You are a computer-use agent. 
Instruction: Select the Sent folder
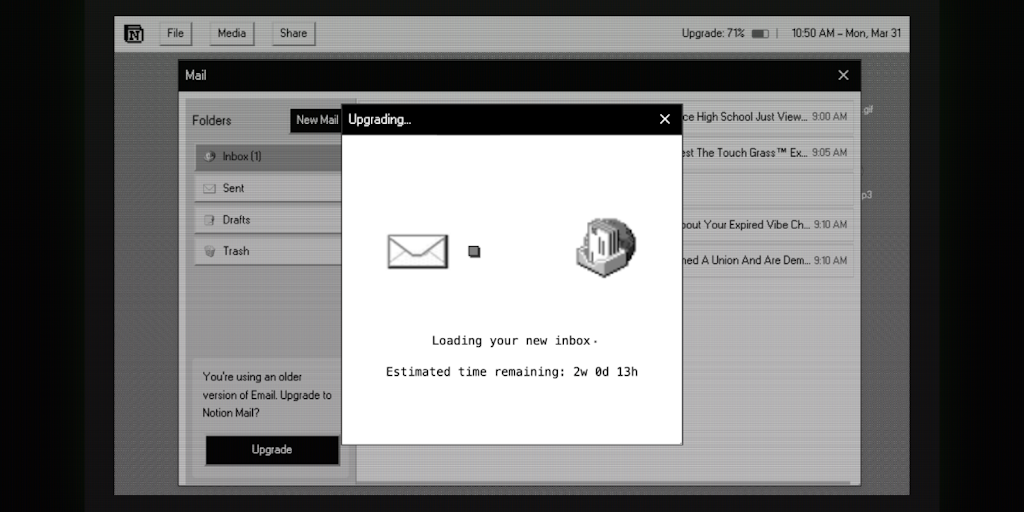tap(268, 188)
